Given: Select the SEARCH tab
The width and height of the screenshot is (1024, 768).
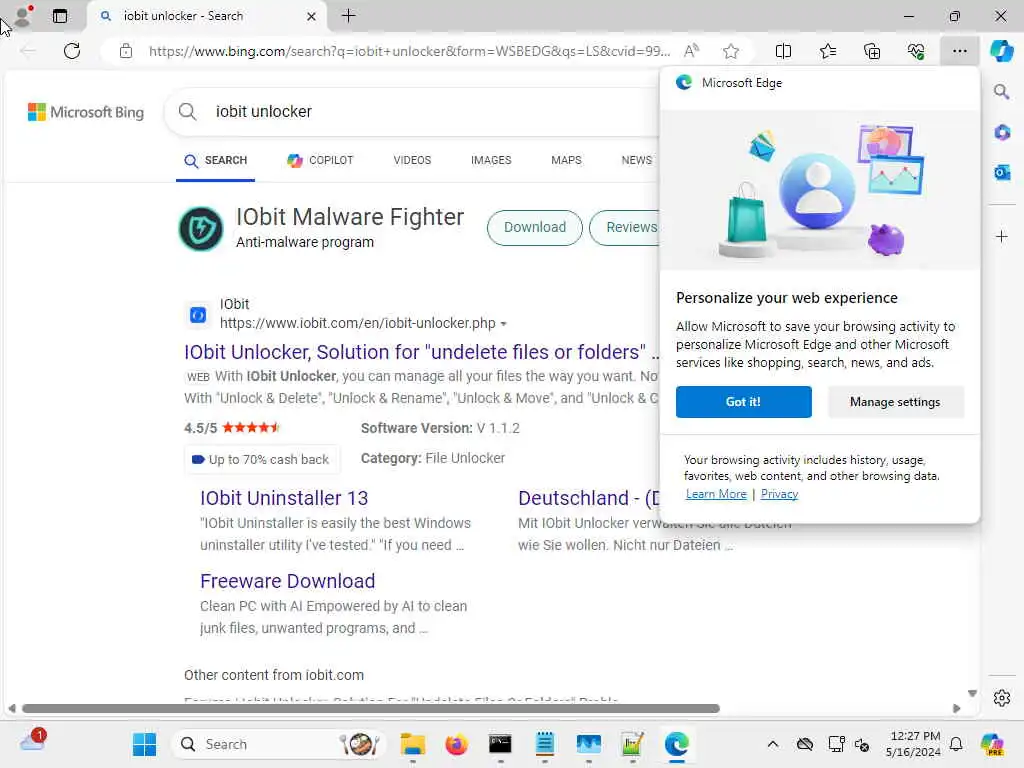Looking at the screenshot, I should coord(216,161).
